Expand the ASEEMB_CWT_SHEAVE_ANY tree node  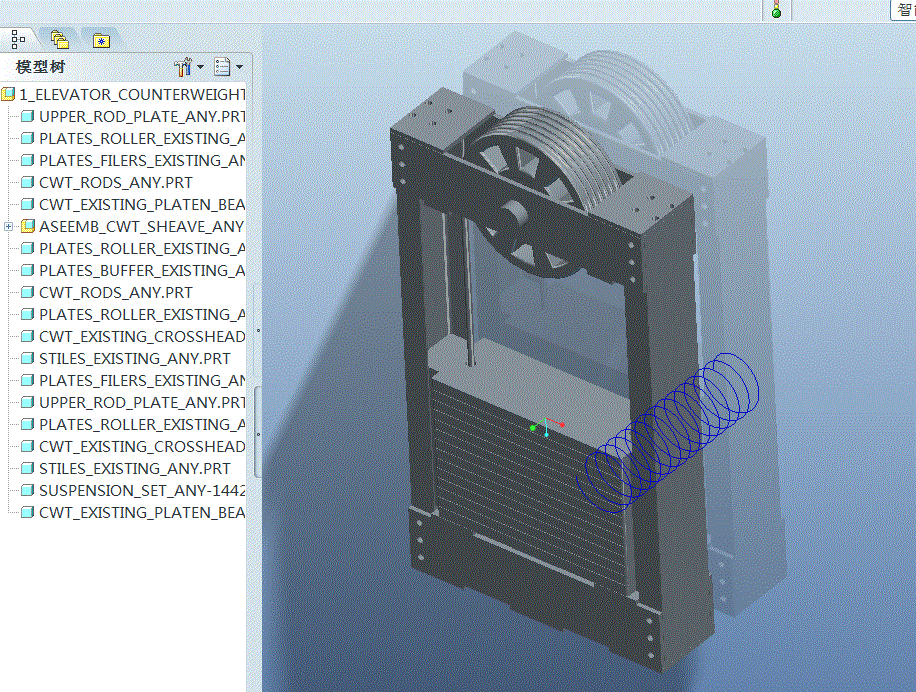[x=8, y=226]
